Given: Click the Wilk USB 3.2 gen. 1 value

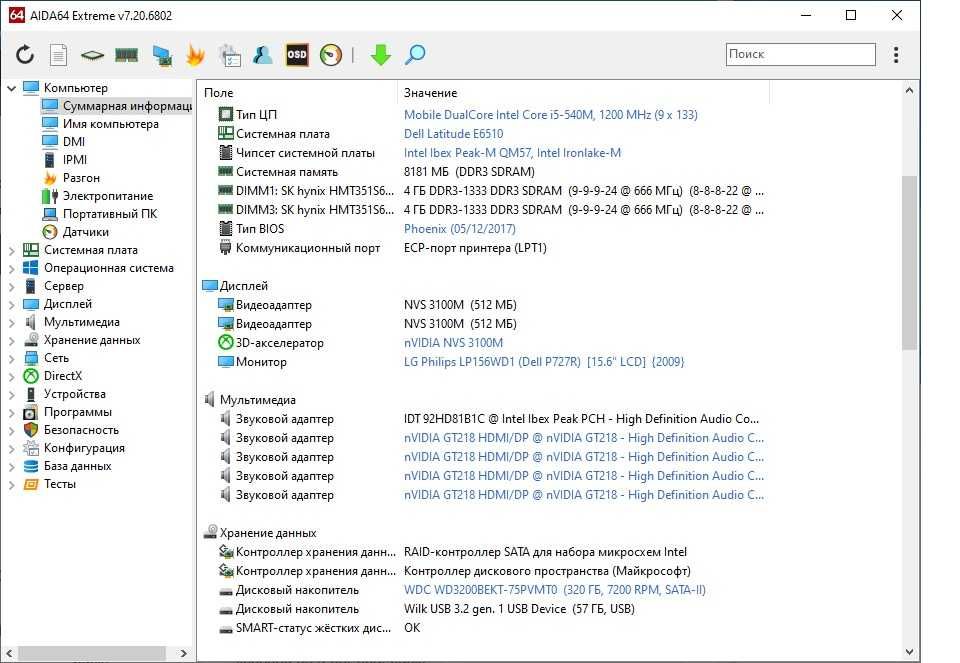Looking at the screenshot, I should point(519,609).
